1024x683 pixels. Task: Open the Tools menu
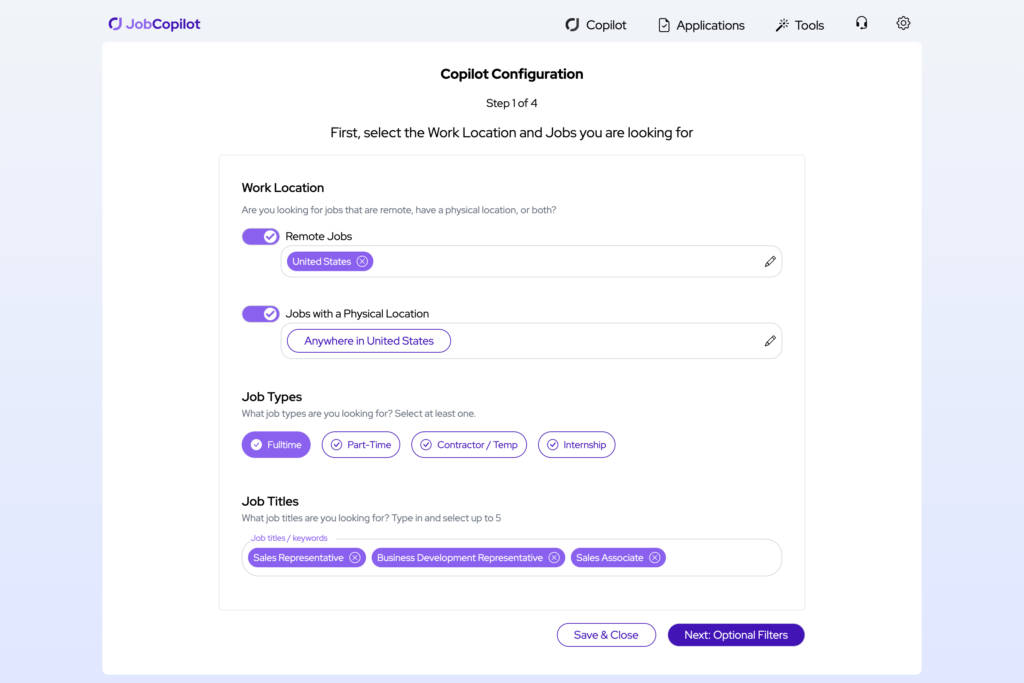tap(800, 25)
